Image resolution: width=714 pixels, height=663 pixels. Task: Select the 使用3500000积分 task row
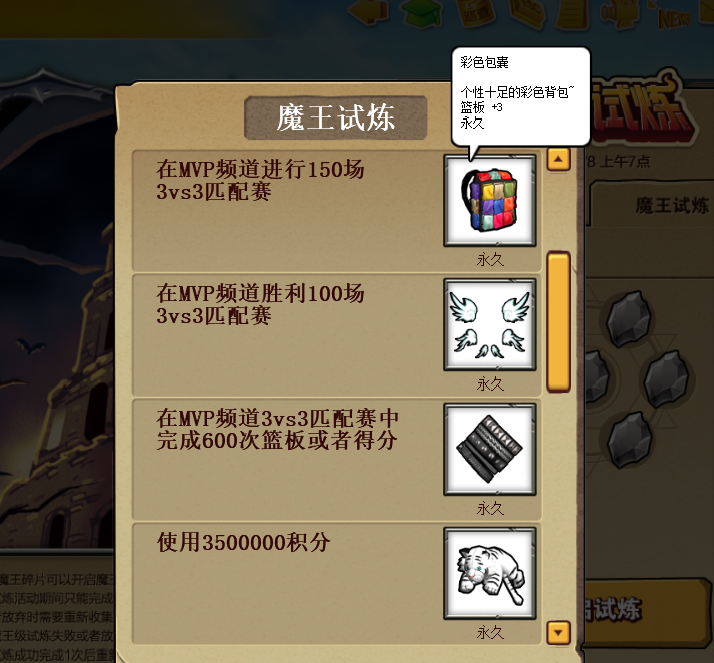[x=337, y=584]
